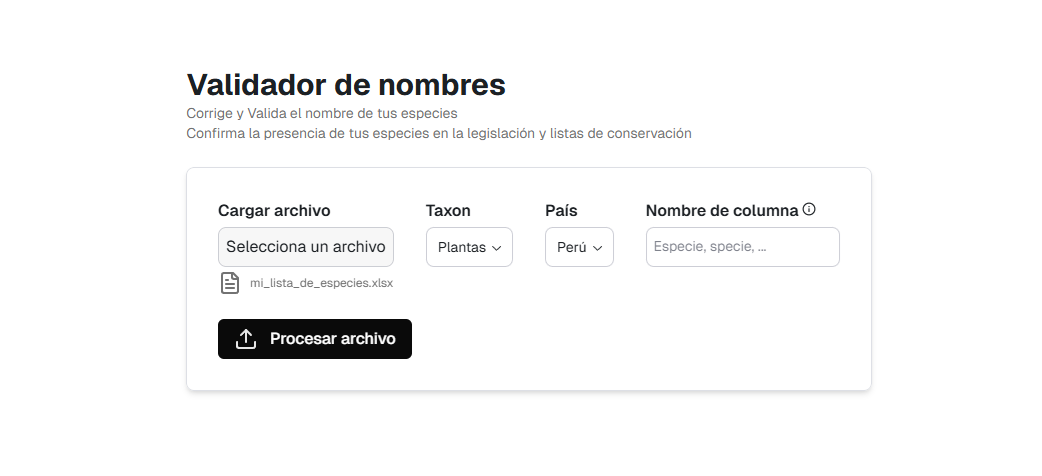This screenshot has height=476, width=1042.
Task: Click the País field label
Action: point(561,211)
